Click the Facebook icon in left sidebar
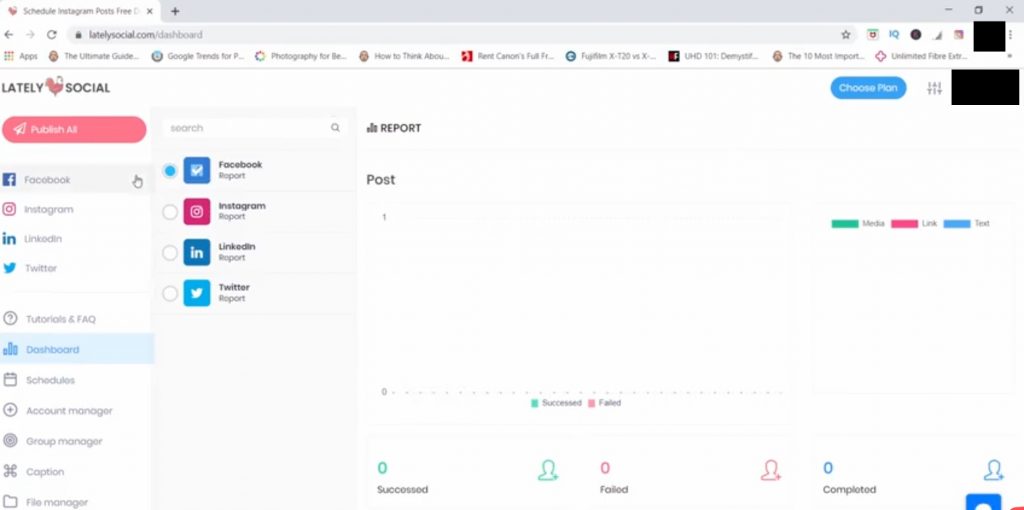1024x510 pixels. pyautogui.click(x=9, y=180)
